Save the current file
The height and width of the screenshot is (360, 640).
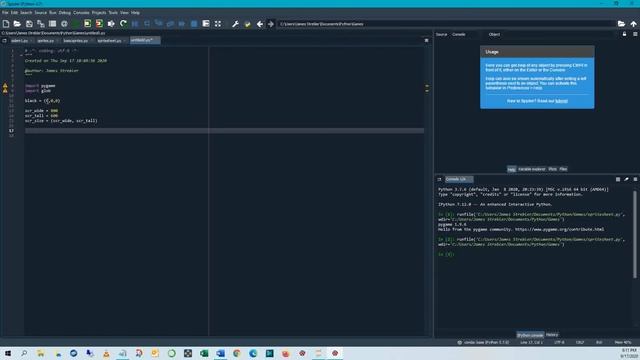pyautogui.click(x=29, y=24)
